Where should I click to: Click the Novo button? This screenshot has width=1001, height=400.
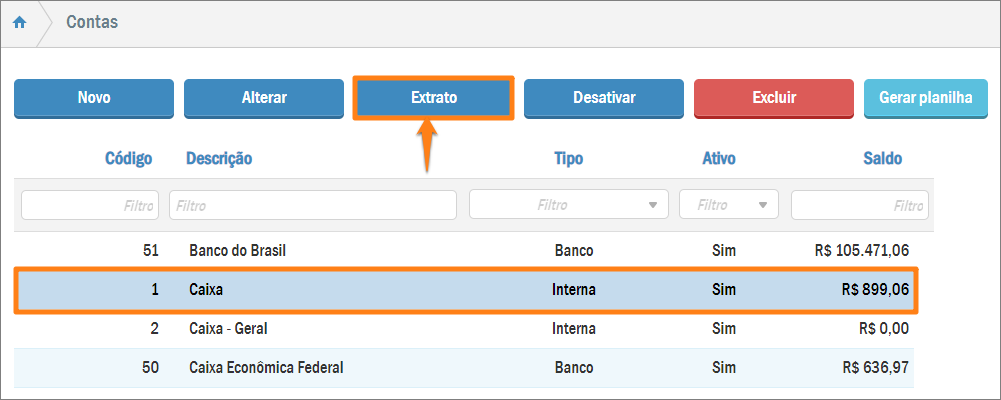(x=94, y=98)
